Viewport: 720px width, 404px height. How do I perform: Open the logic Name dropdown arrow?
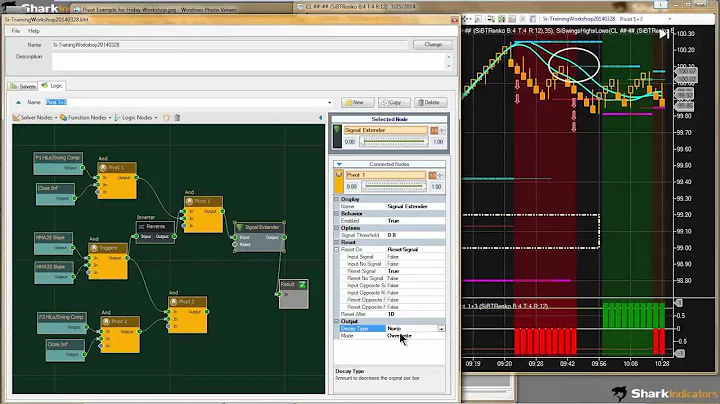pos(329,102)
